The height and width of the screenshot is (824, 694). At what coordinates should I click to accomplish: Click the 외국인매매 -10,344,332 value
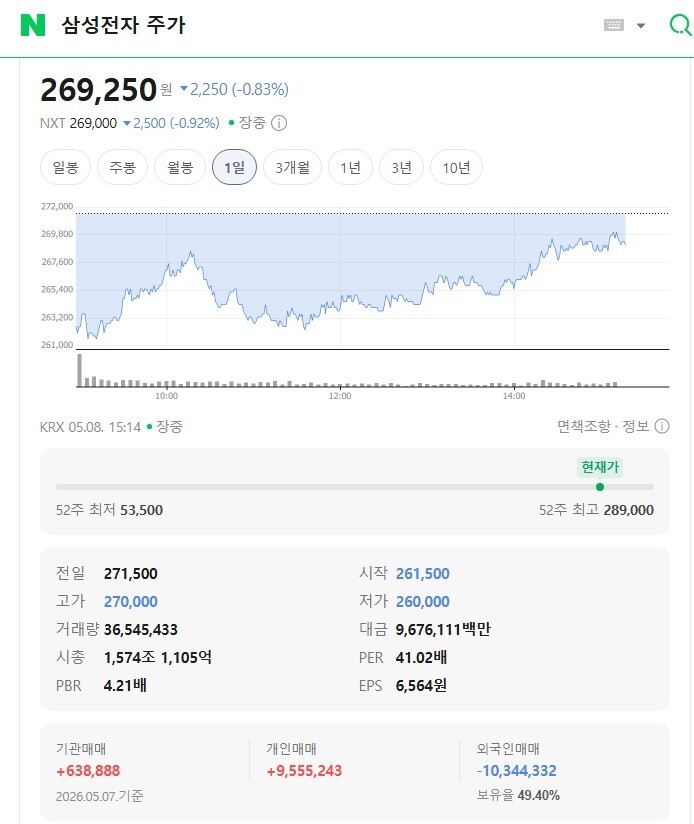point(516,771)
